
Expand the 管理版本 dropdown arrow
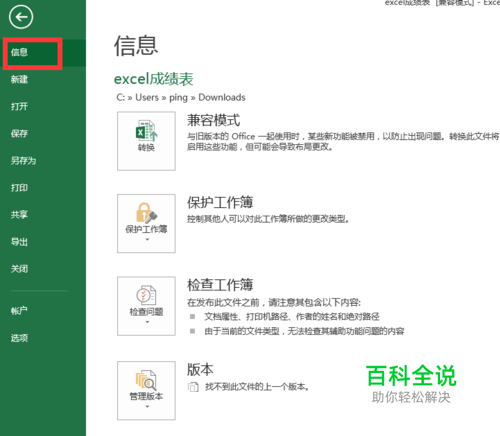click(x=147, y=407)
